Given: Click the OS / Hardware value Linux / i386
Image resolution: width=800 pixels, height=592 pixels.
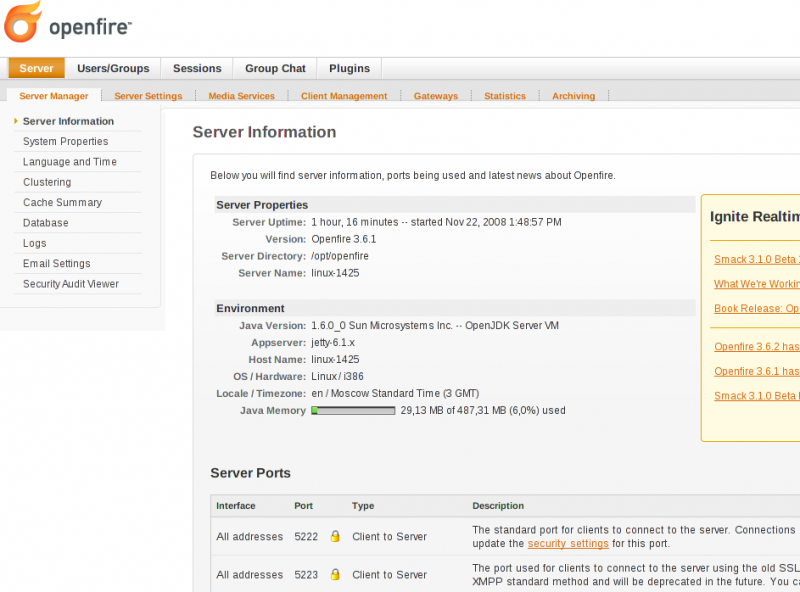Looking at the screenshot, I should (337, 376).
